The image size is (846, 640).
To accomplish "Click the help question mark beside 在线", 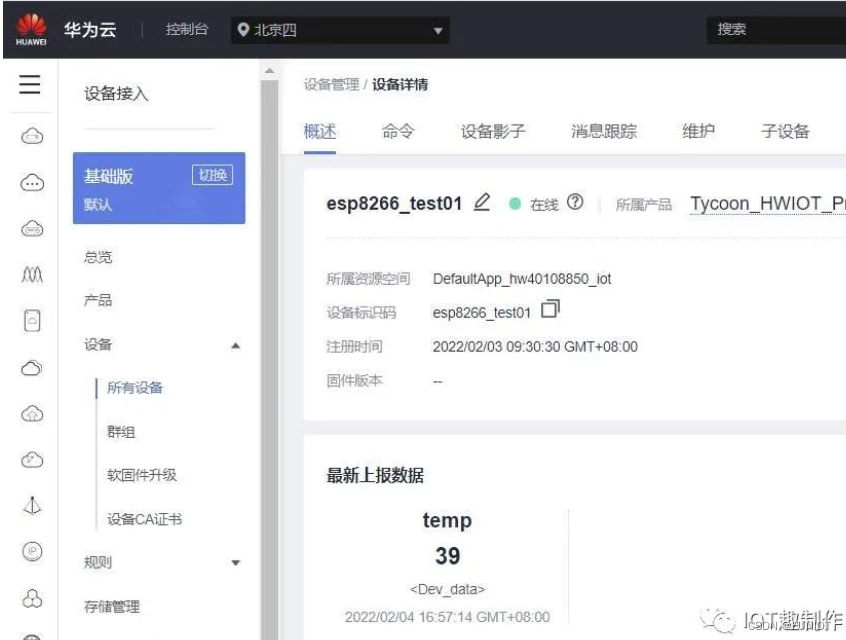I will coord(575,202).
